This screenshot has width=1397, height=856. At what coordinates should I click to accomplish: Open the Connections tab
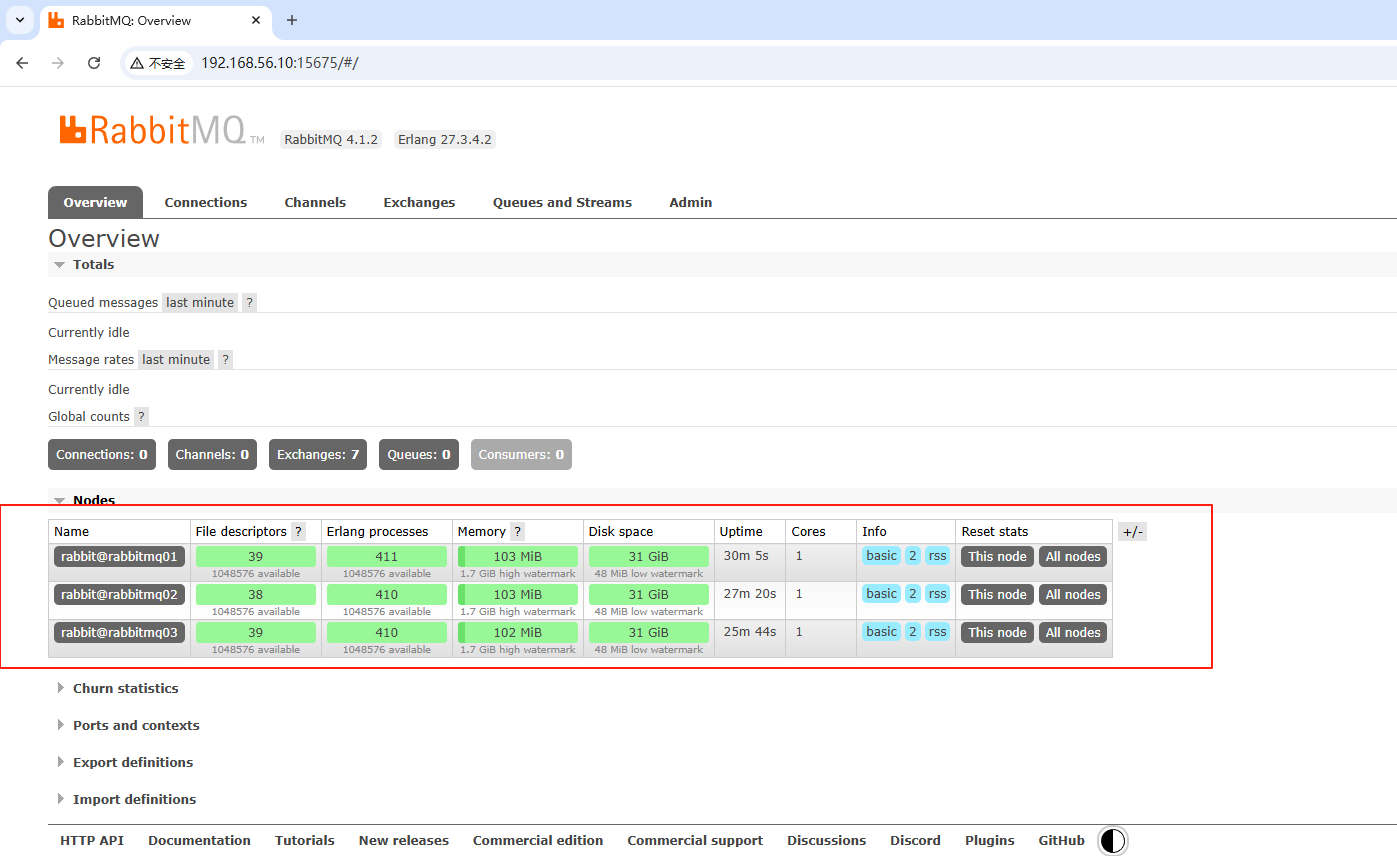coord(205,202)
